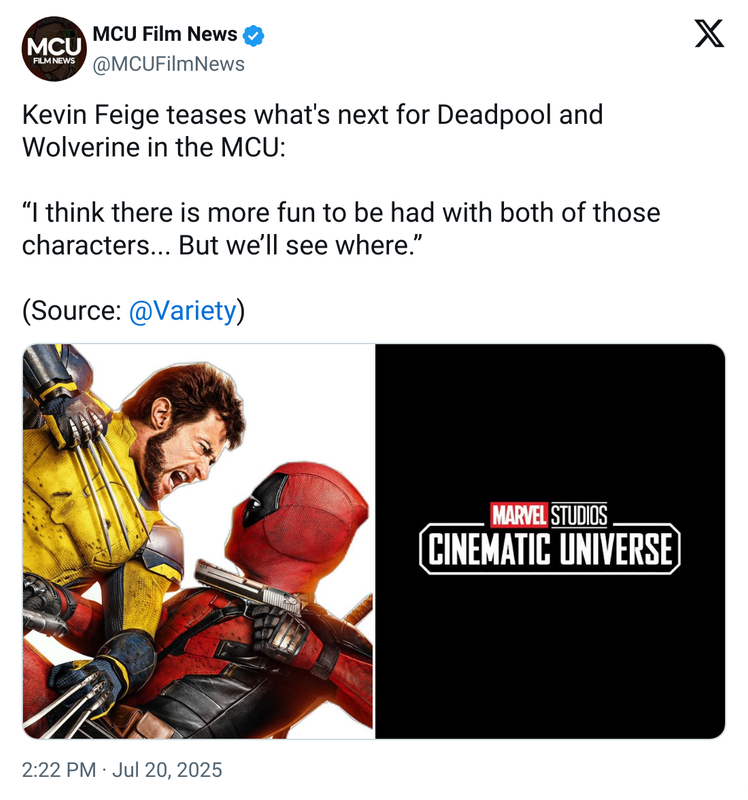This screenshot has width=748, height=800.
Task: Open the 2:22 PM timestamp
Action: click(x=59, y=770)
